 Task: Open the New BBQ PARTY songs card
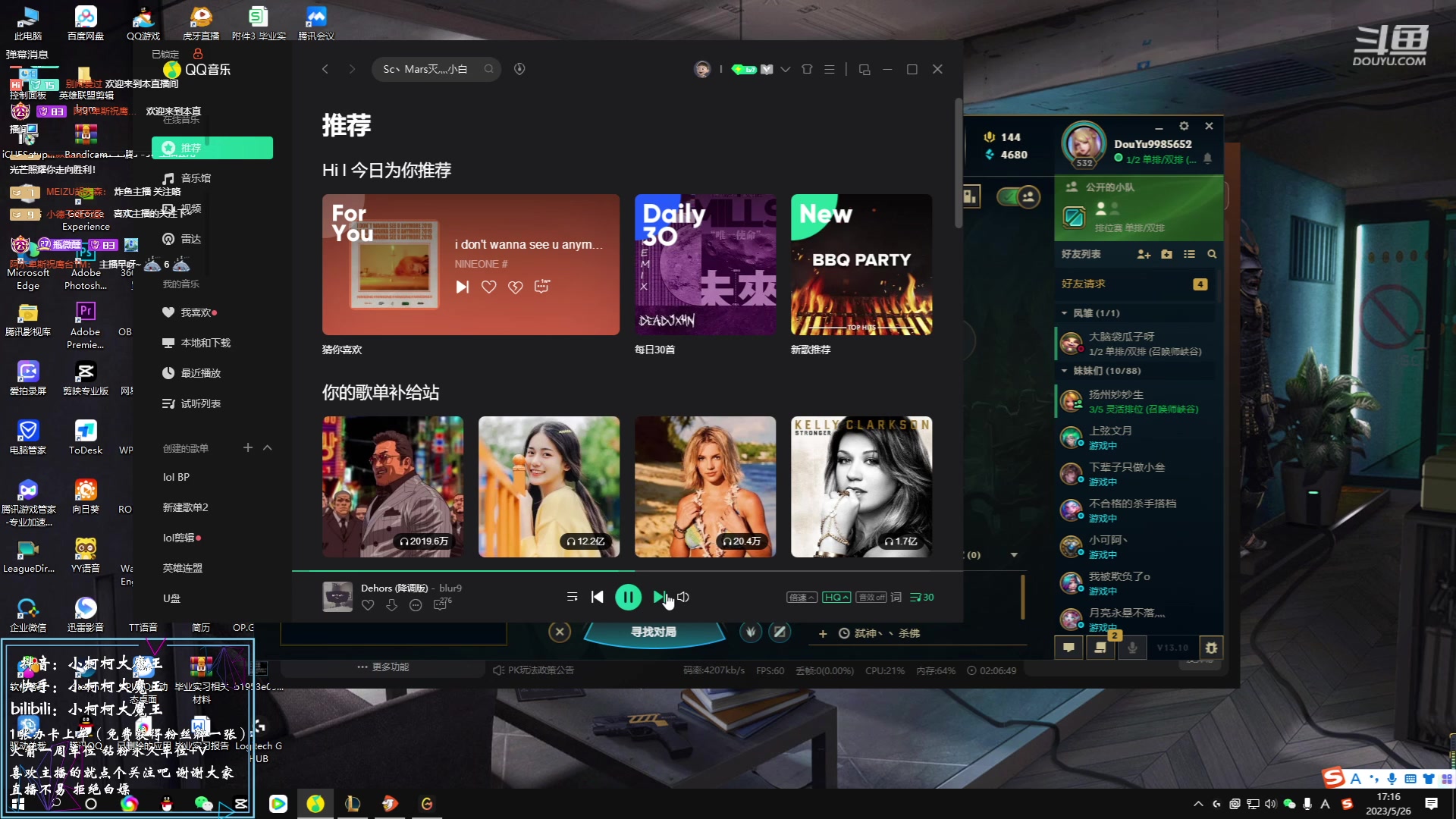coord(861,265)
